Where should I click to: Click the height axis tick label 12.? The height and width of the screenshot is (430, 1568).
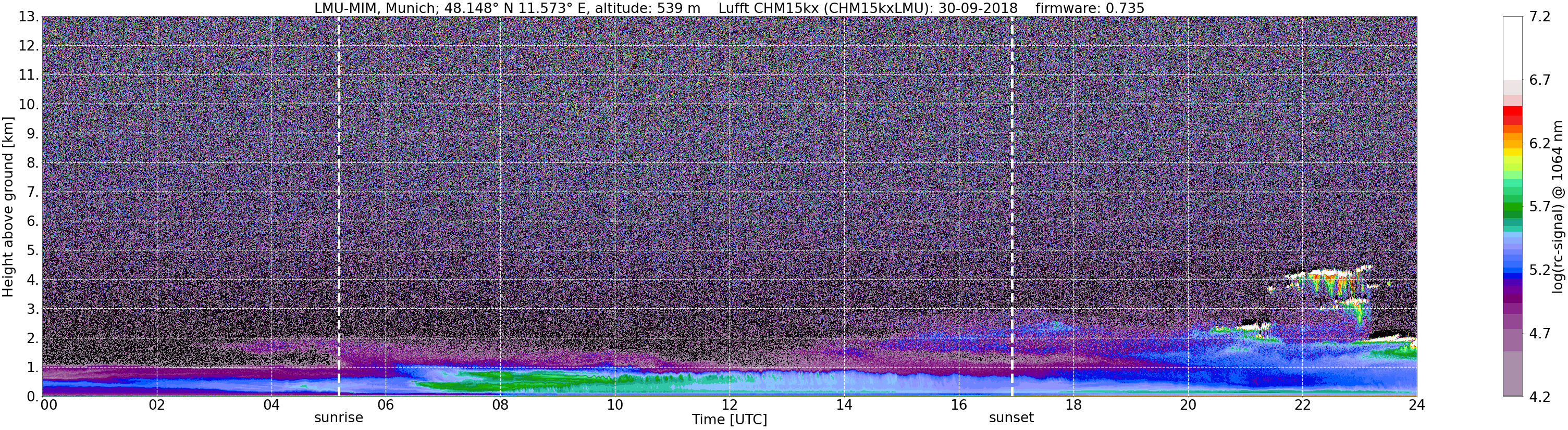[28, 46]
